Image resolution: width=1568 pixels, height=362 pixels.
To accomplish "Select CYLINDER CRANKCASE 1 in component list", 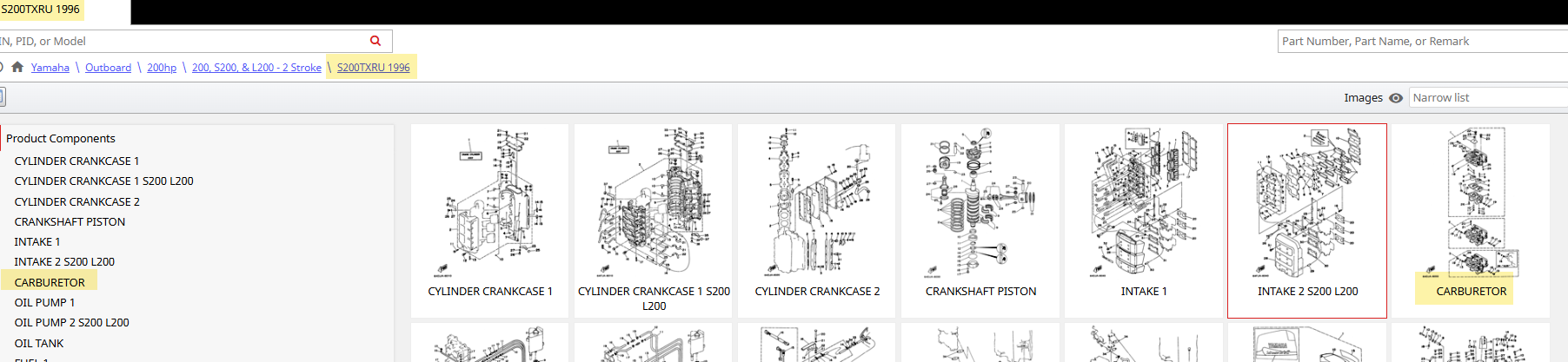I will (76, 161).
